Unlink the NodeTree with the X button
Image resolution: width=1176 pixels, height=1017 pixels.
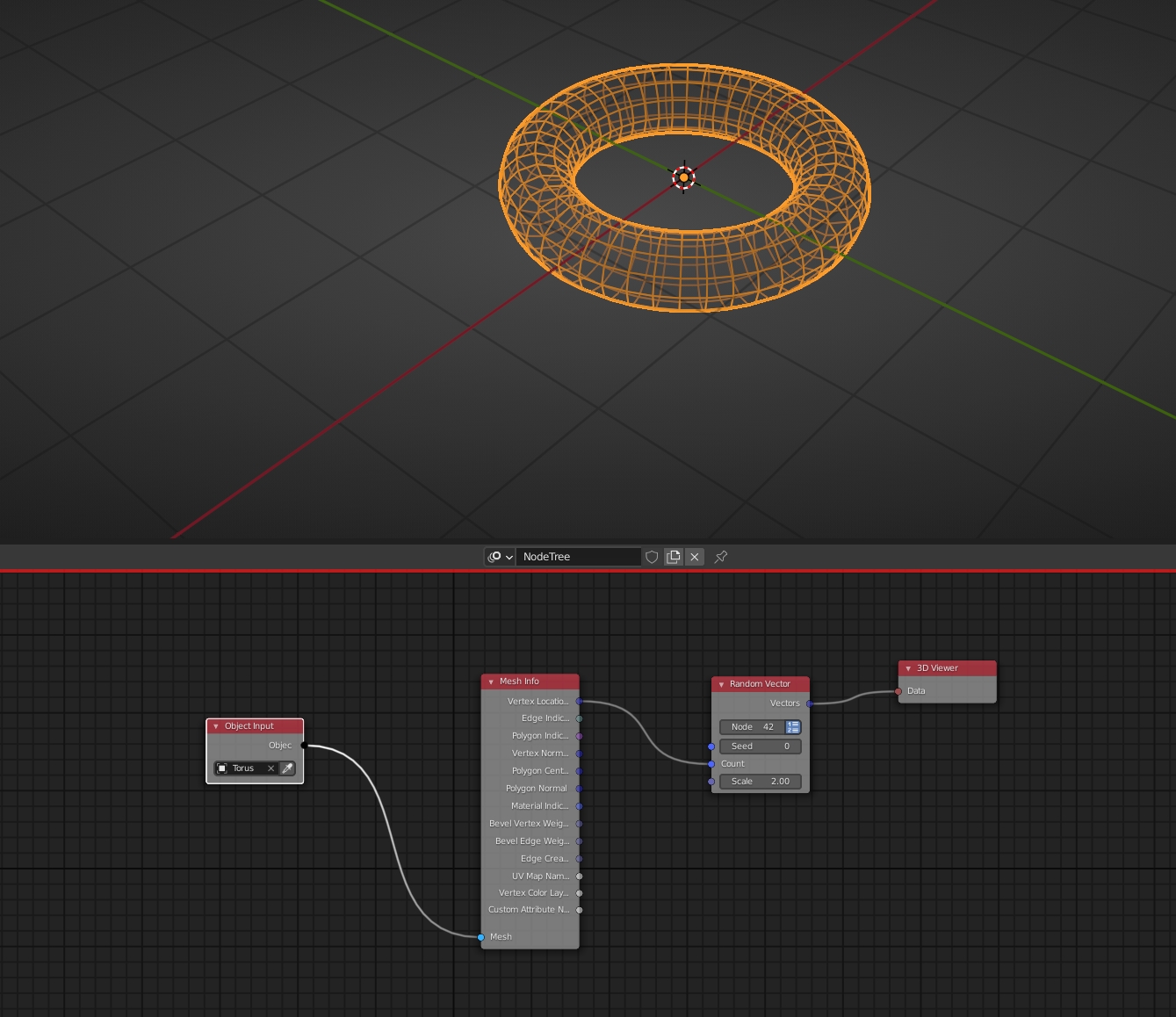click(694, 556)
